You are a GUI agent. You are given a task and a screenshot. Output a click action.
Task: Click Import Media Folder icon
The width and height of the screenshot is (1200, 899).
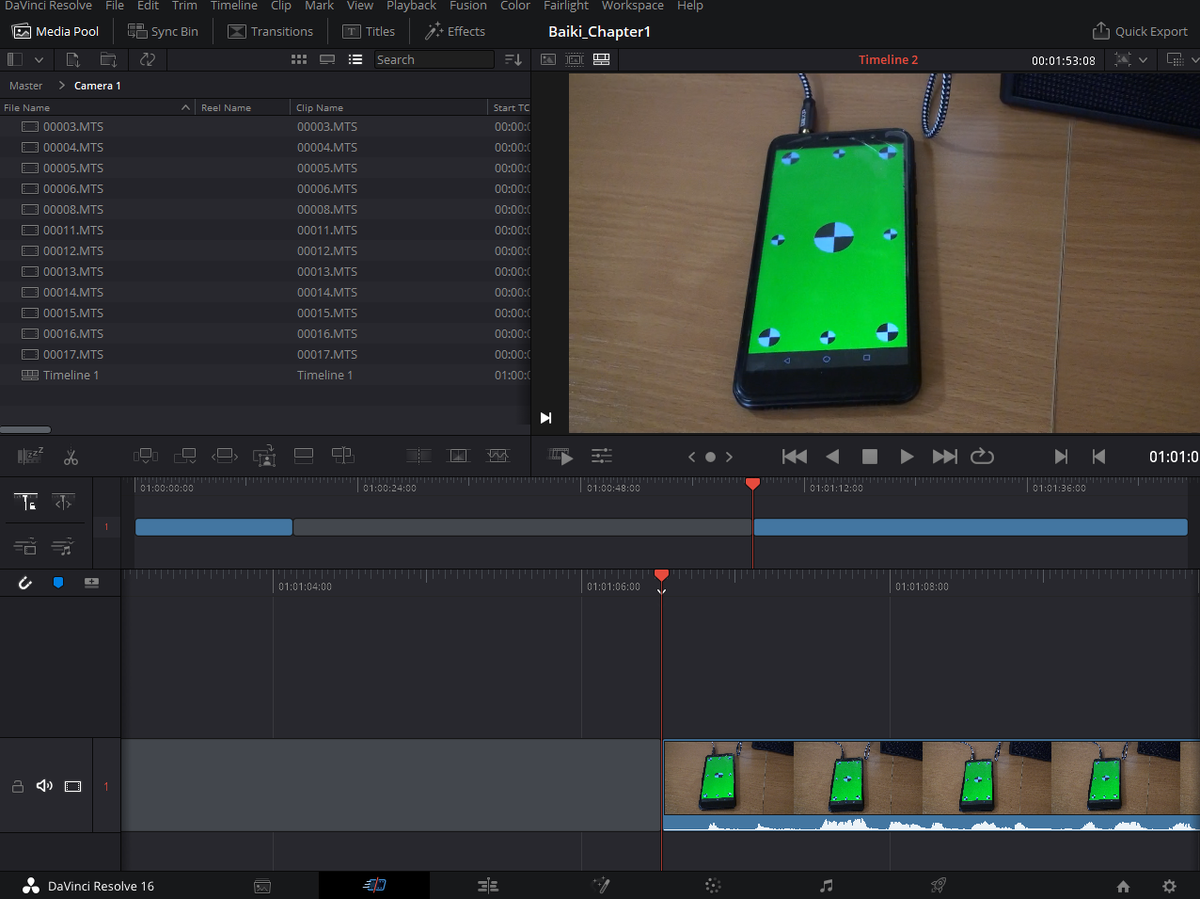[x=109, y=60]
